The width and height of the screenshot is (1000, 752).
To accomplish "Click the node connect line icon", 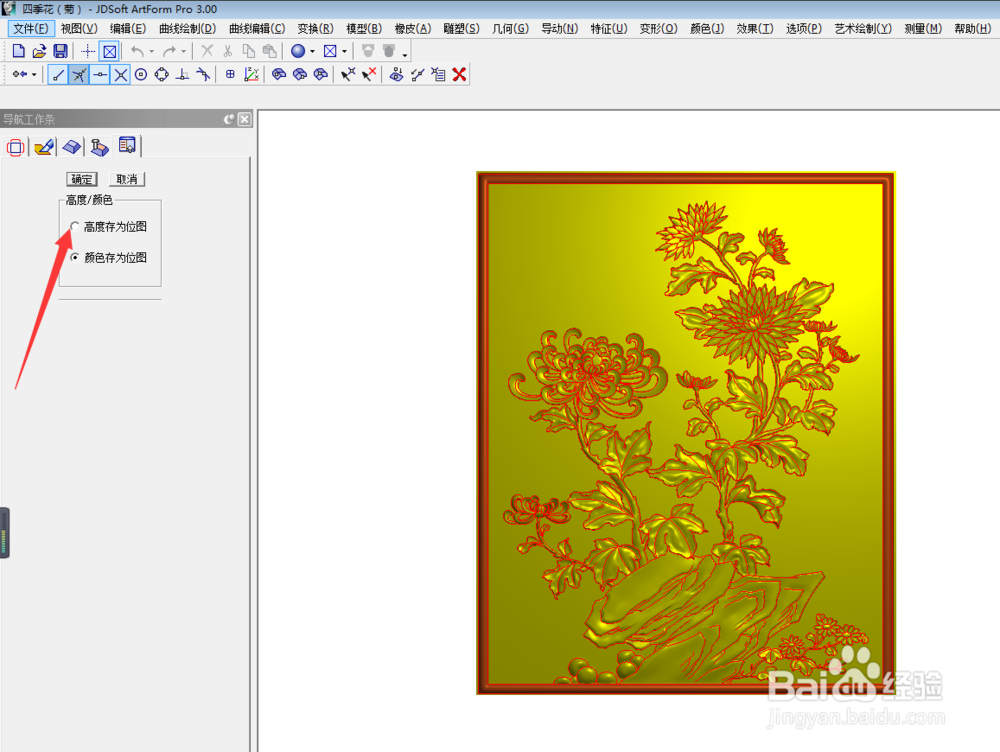I will 417,75.
